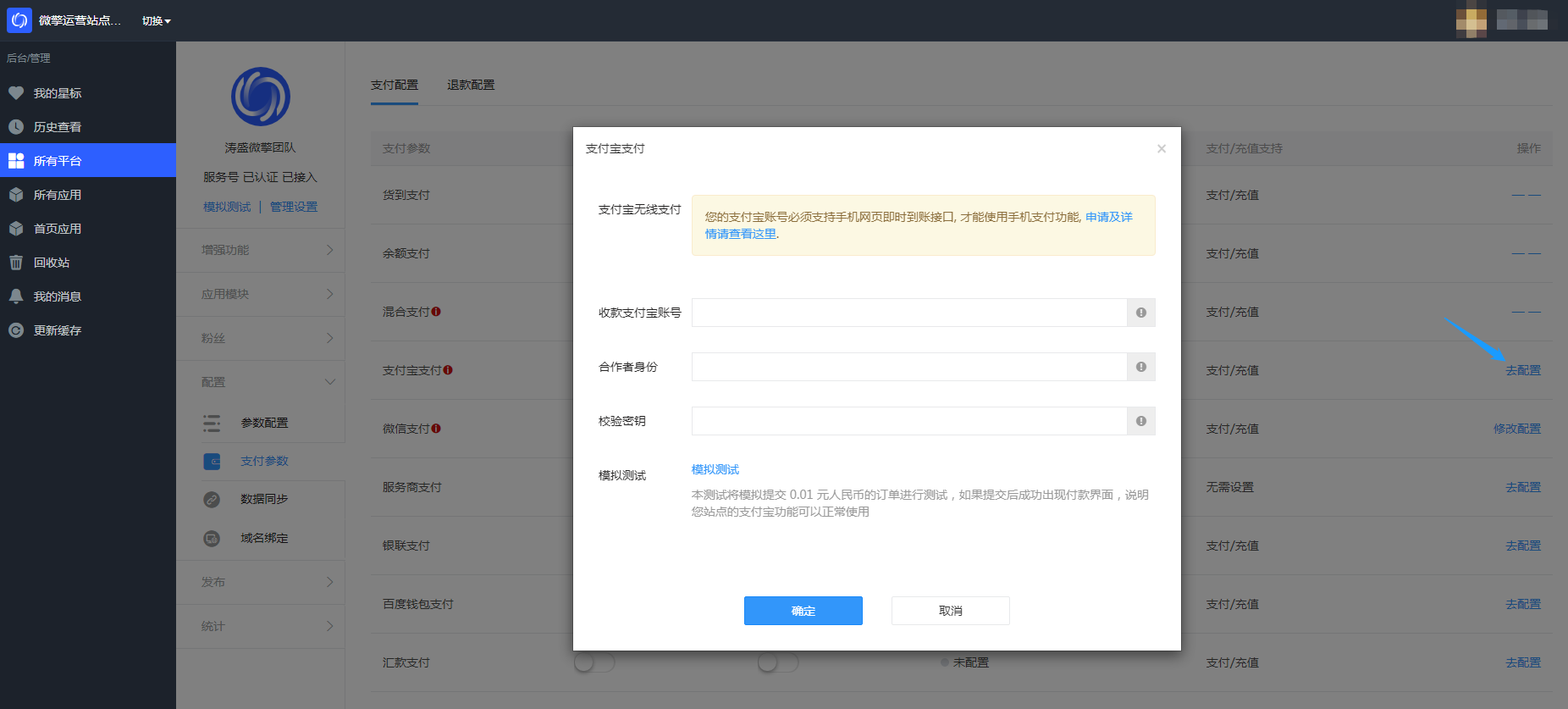Open 历史查看 in sidebar
The height and width of the screenshot is (709, 1568).
tap(88, 127)
